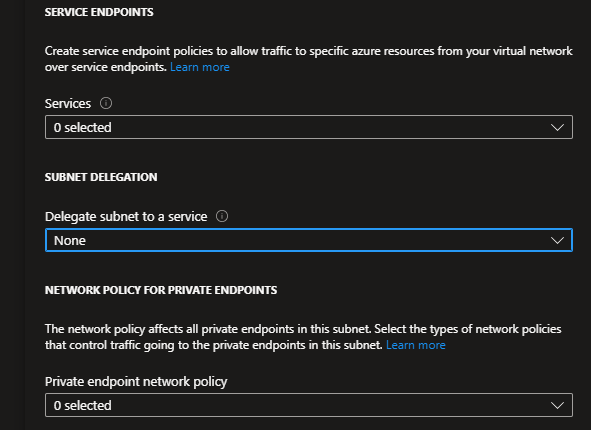The width and height of the screenshot is (591, 430).
Task: Click 'The network policy affects' description paragraph
Action: 303,337
